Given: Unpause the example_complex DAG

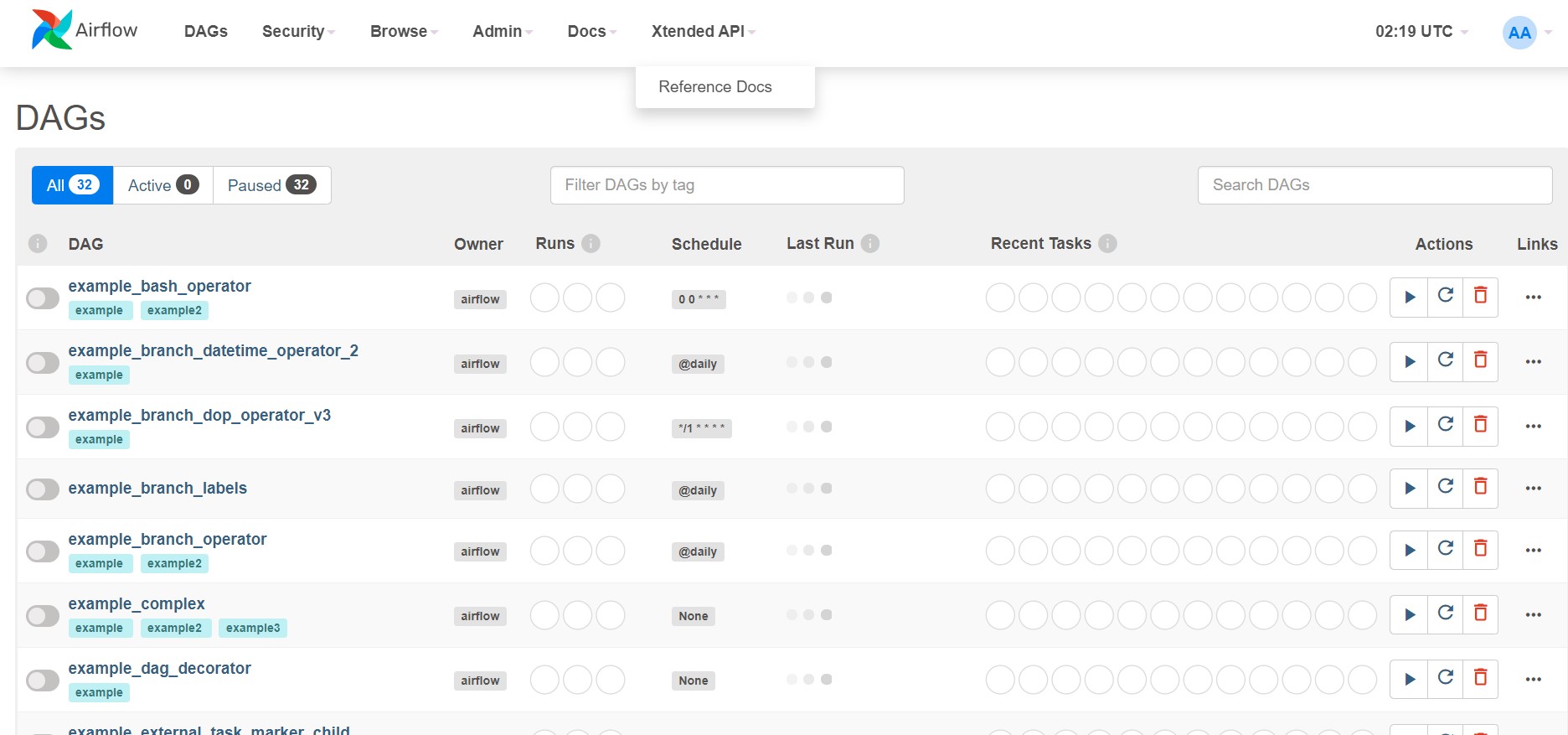Looking at the screenshot, I should click(43, 615).
